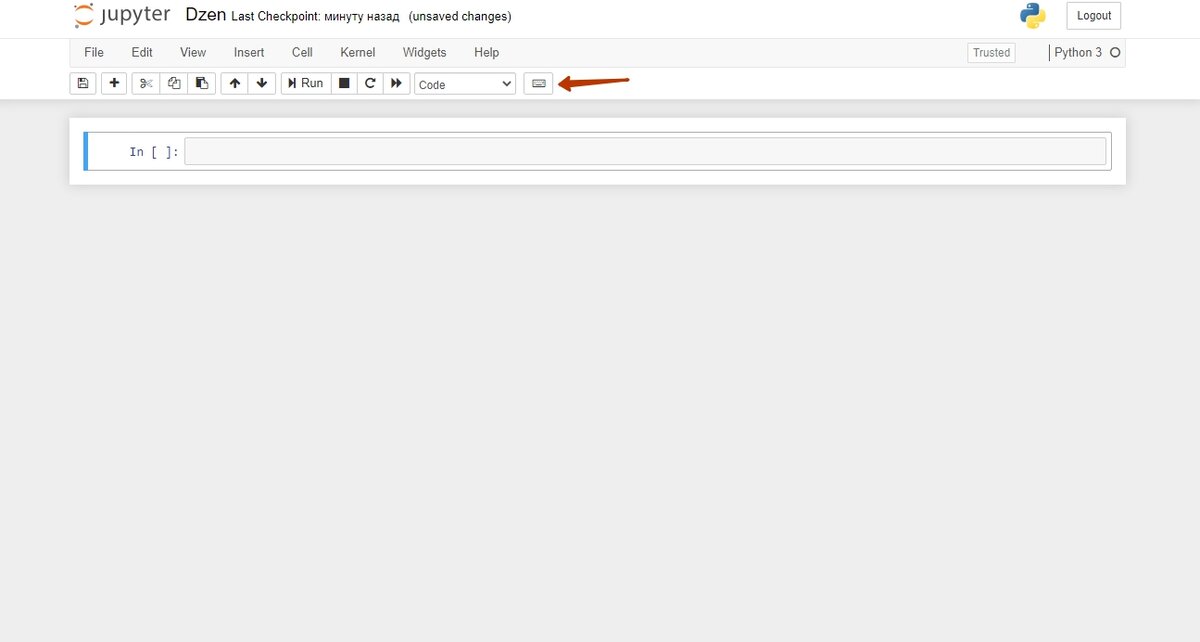Click the unsaved changes indicator text

(460, 17)
